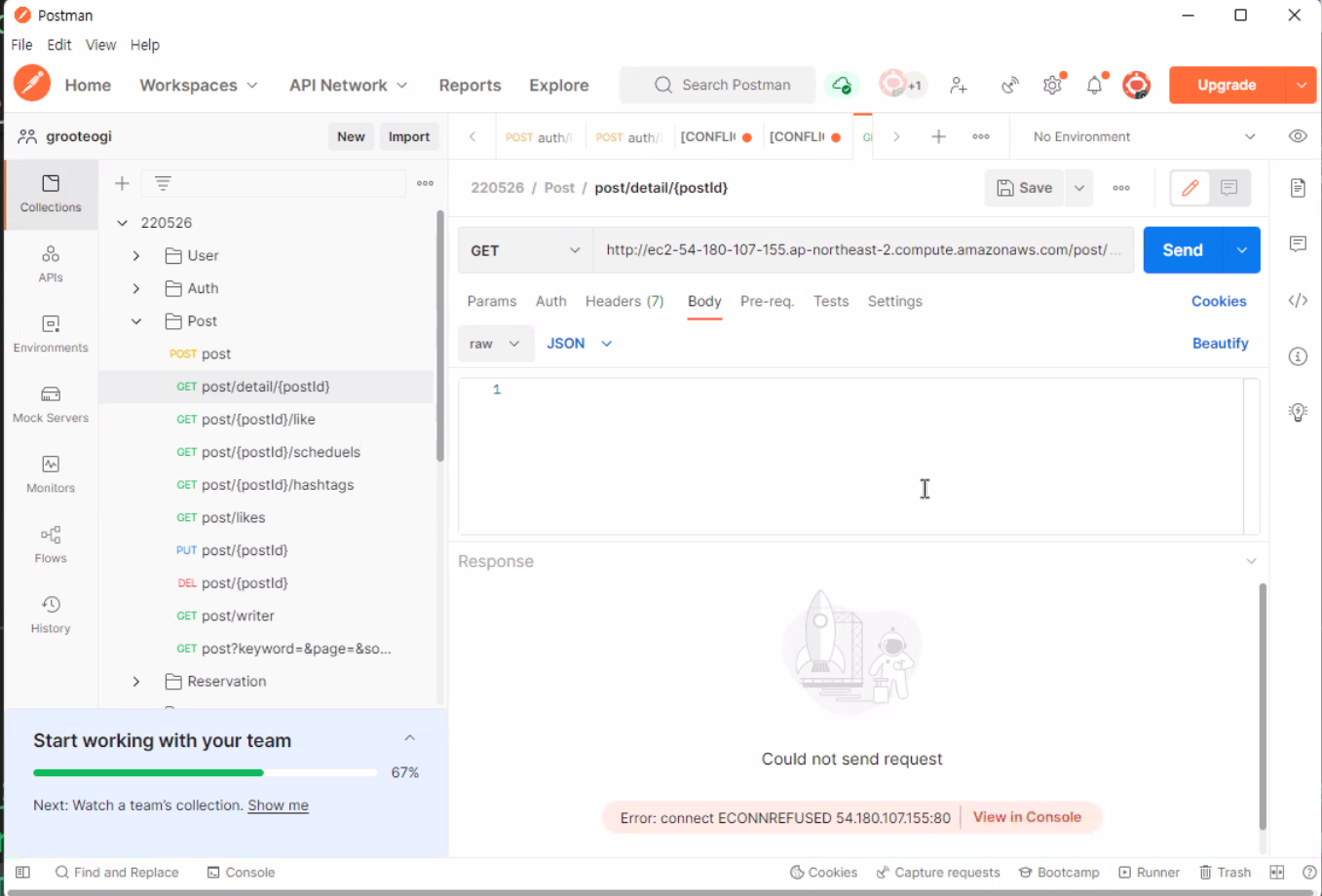Click the cloud sync status icon
This screenshot has width=1322, height=896.
point(842,86)
